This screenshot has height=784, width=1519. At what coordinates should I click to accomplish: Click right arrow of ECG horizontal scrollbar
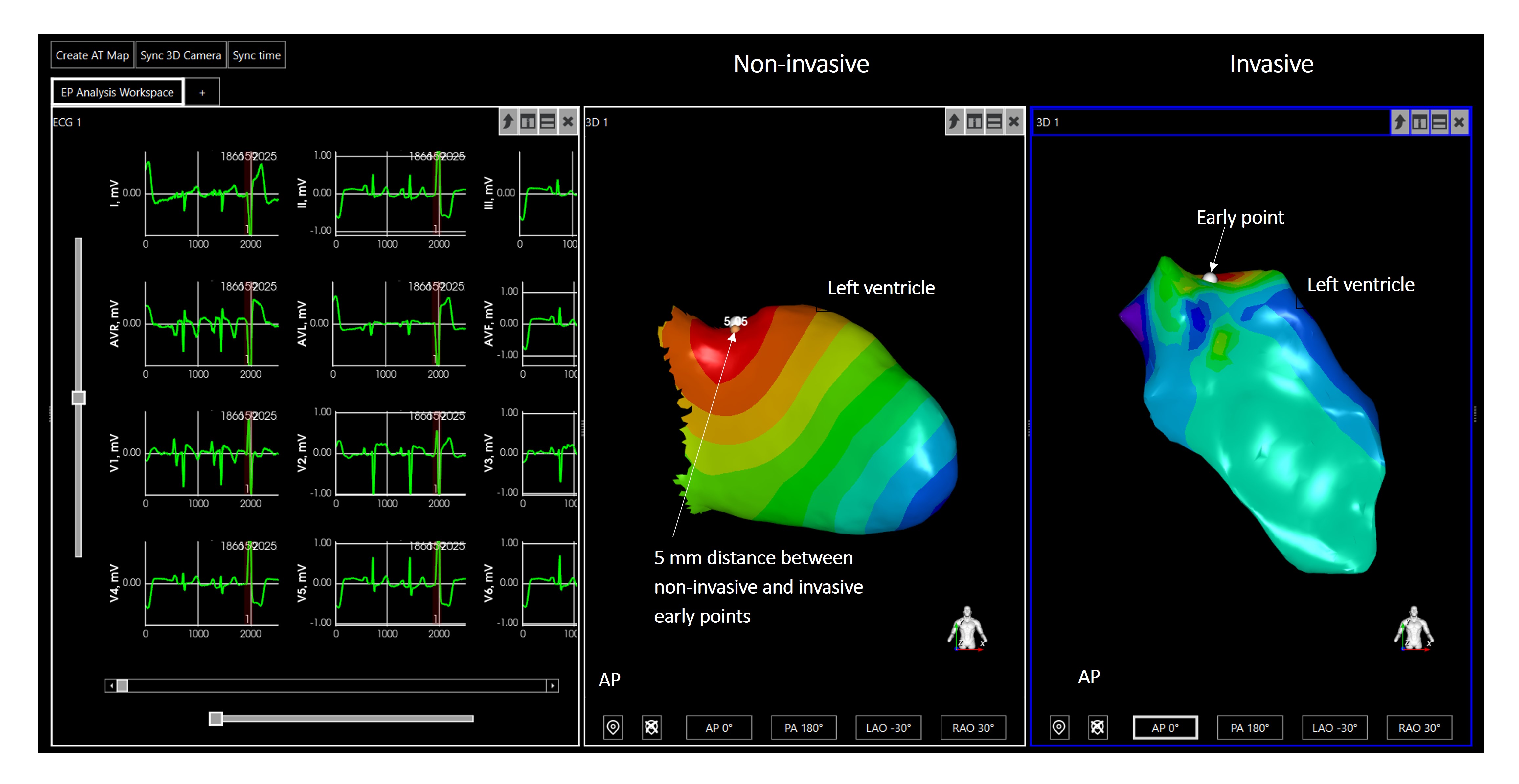[553, 686]
